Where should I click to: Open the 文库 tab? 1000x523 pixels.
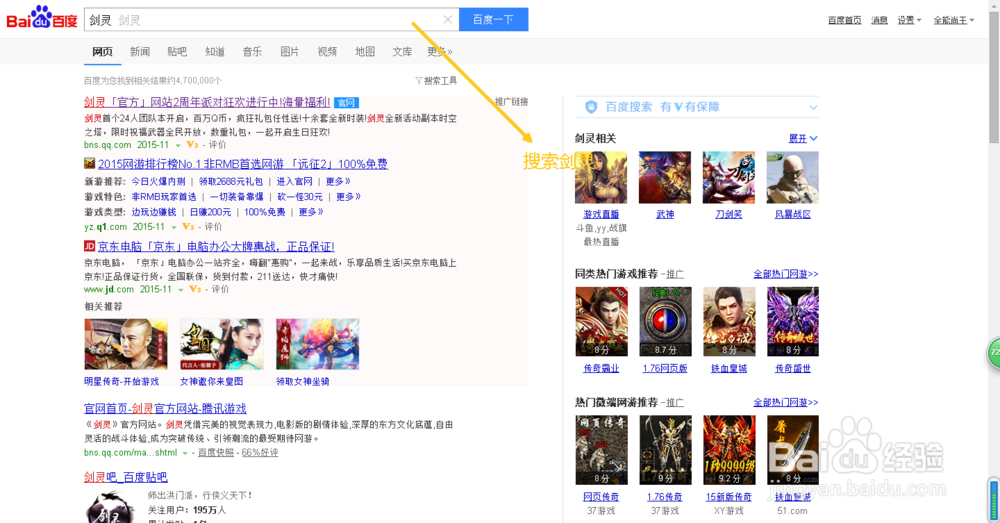coord(402,52)
